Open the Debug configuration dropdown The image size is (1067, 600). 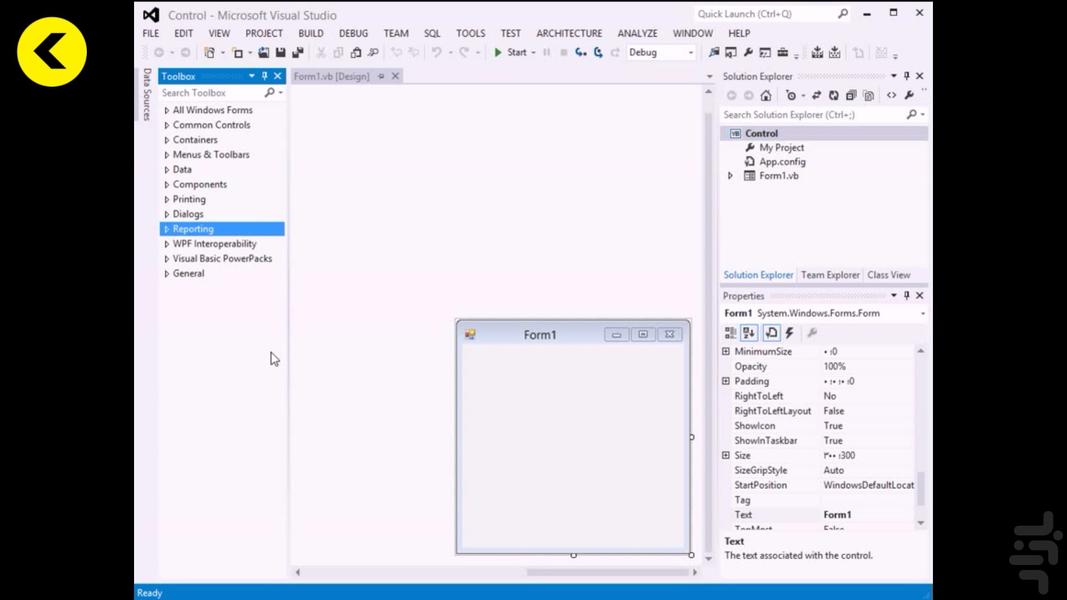(x=690, y=53)
